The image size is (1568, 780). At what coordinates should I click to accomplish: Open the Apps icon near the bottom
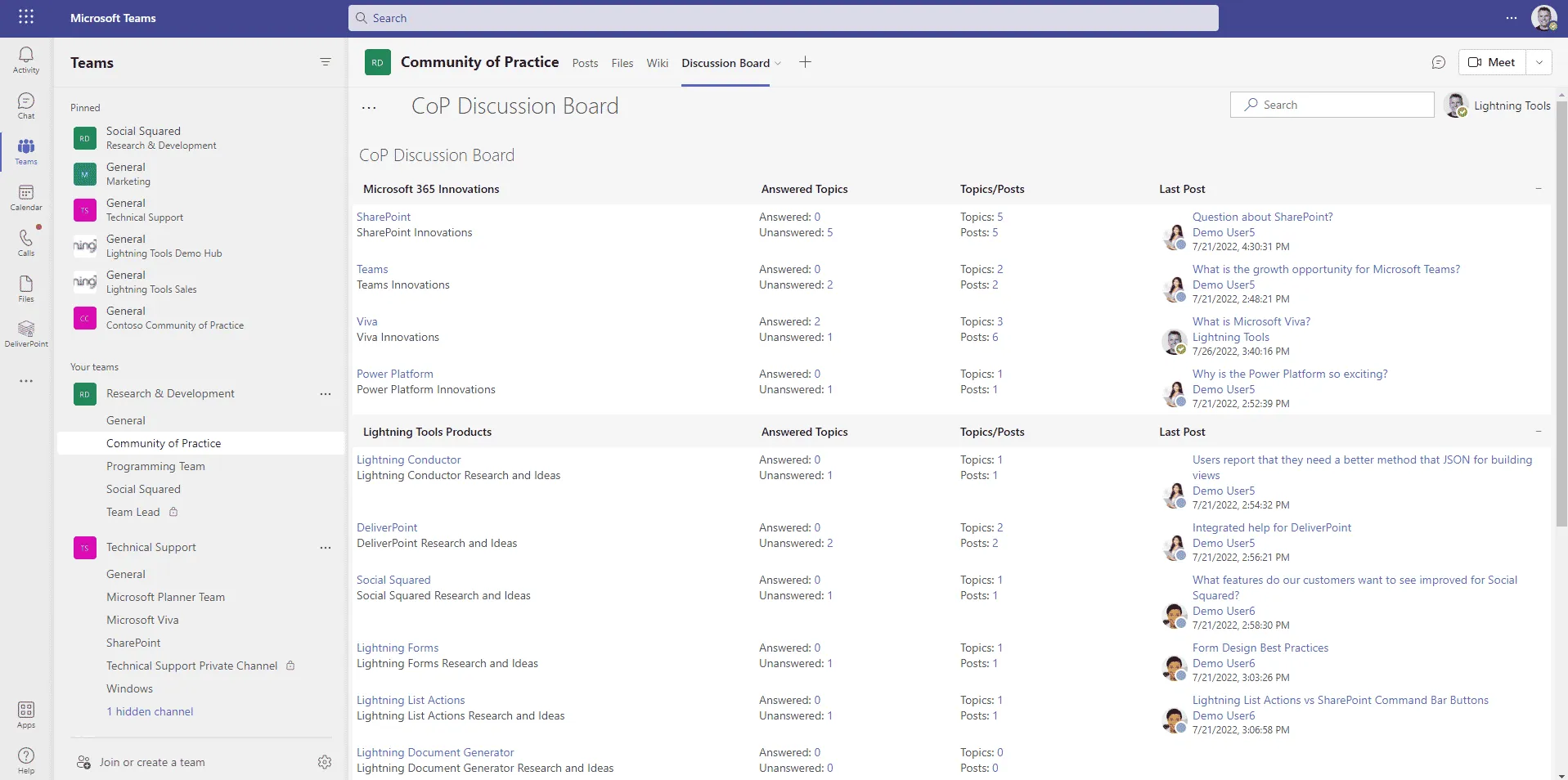click(x=25, y=711)
